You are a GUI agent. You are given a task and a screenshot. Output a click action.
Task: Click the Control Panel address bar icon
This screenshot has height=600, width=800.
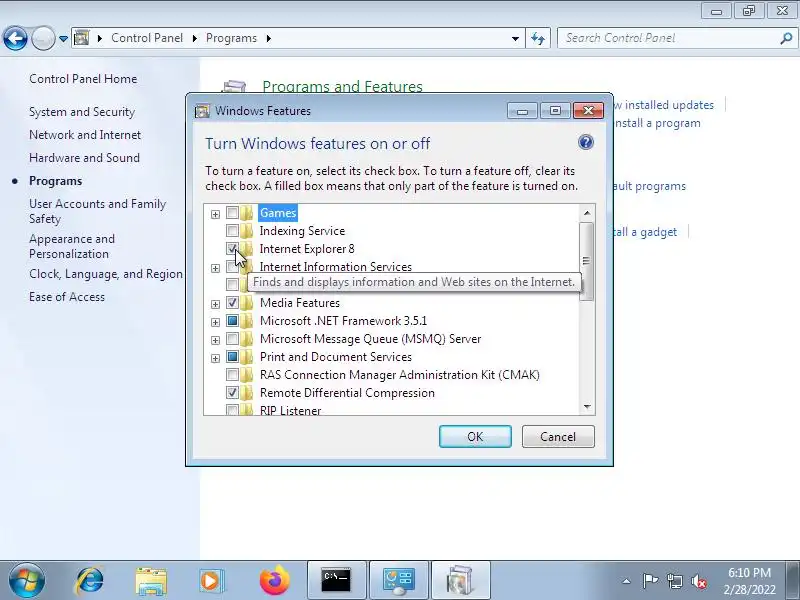82,38
